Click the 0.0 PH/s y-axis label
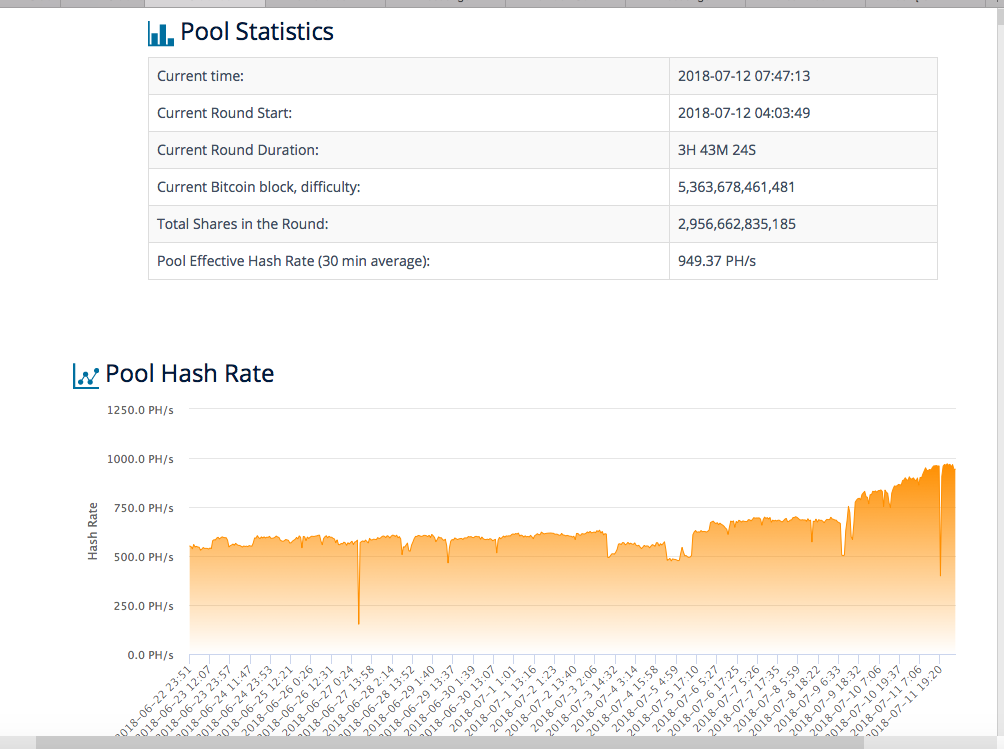Image resolution: width=1004 pixels, height=749 pixels. point(150,655)
